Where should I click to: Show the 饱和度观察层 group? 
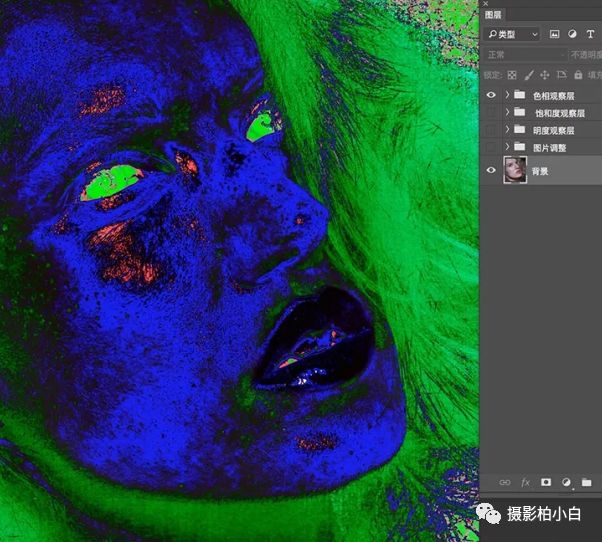(x=490, y=113)
